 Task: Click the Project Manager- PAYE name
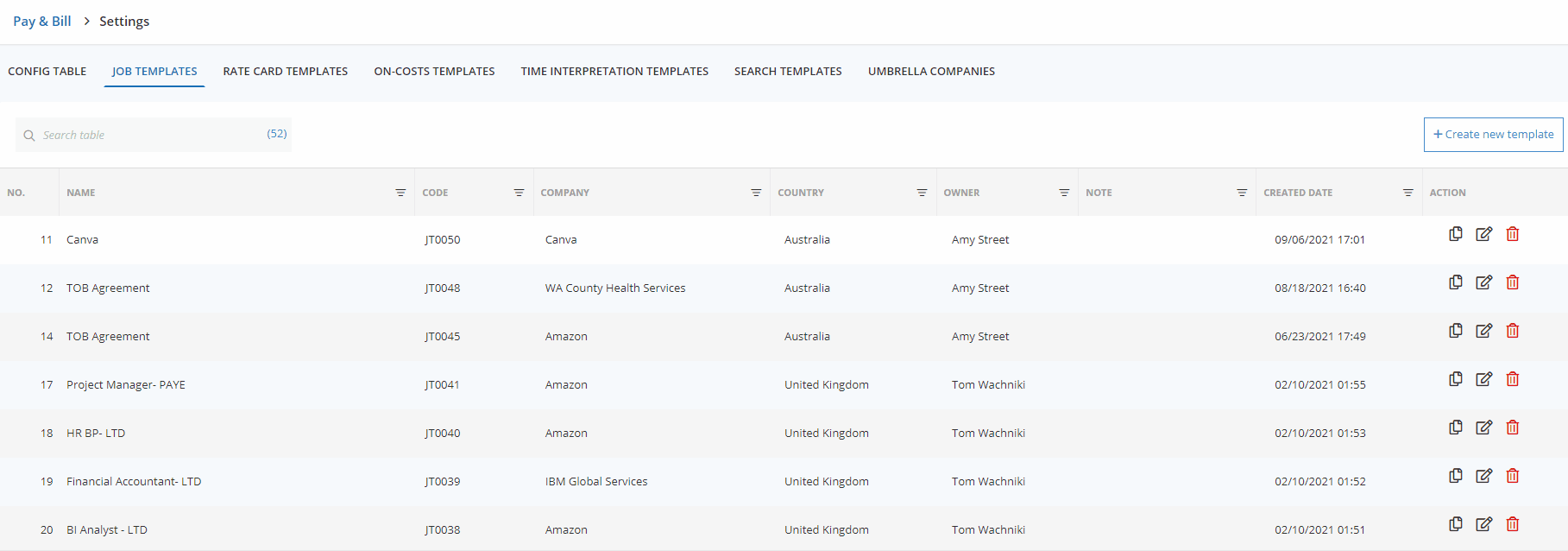click(x=126, y=385)
